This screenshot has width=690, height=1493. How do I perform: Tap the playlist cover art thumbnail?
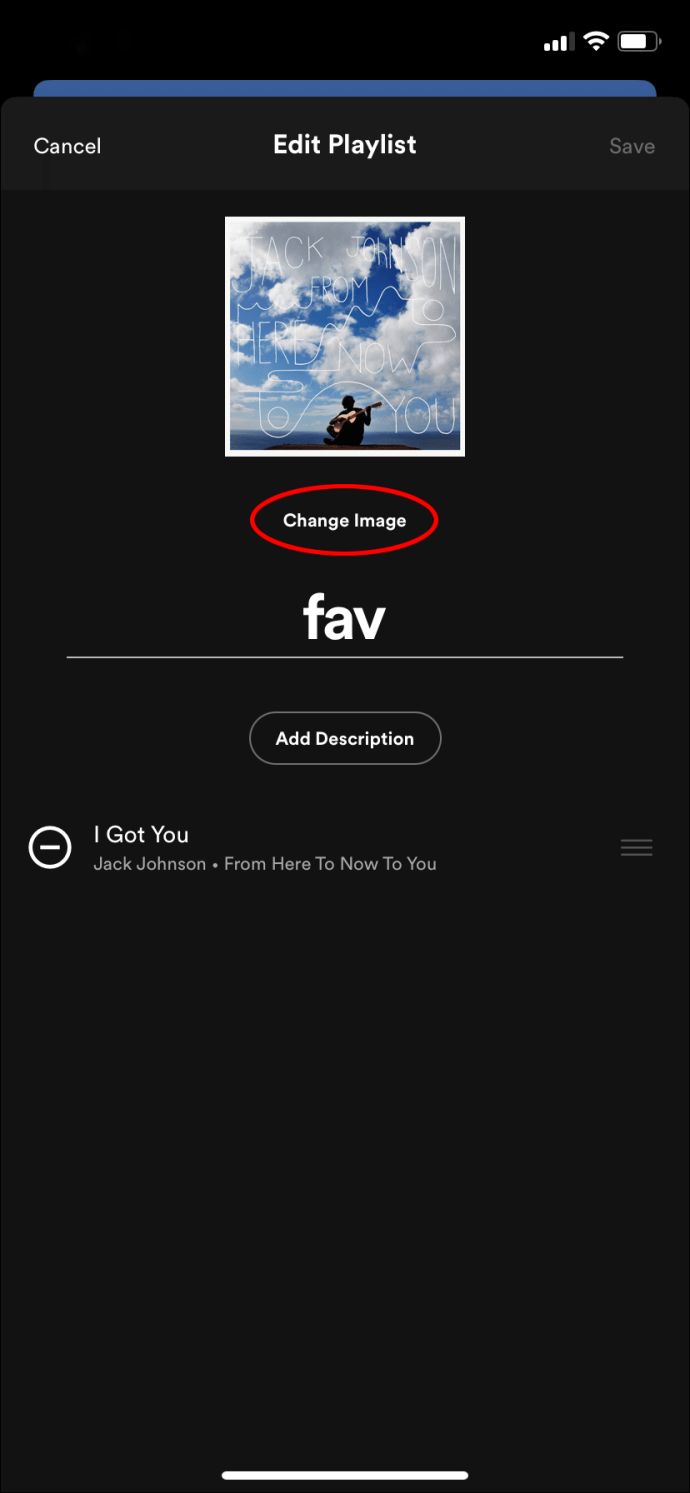[x=345, y=336]
